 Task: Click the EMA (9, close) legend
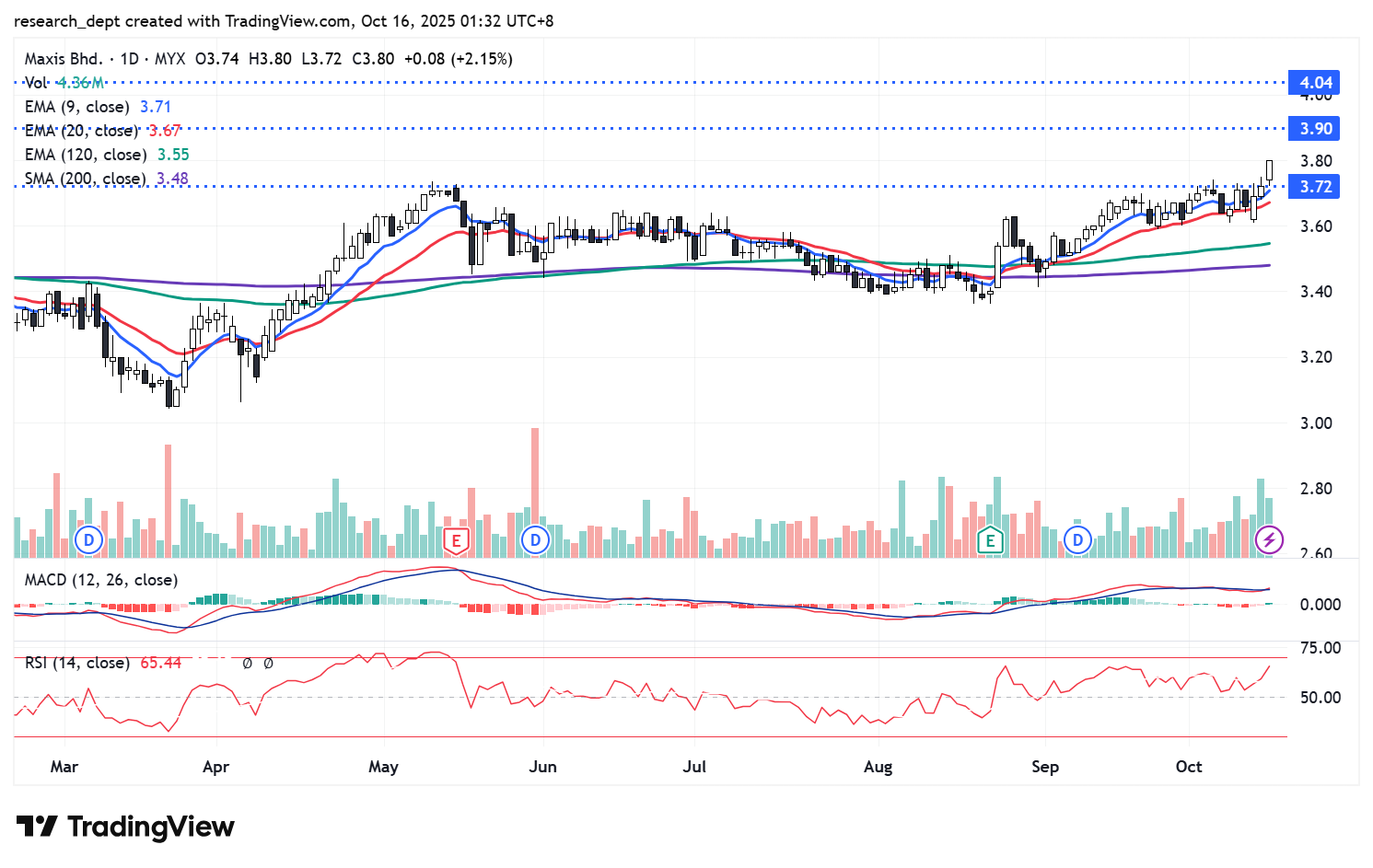[x=77, y=107]
